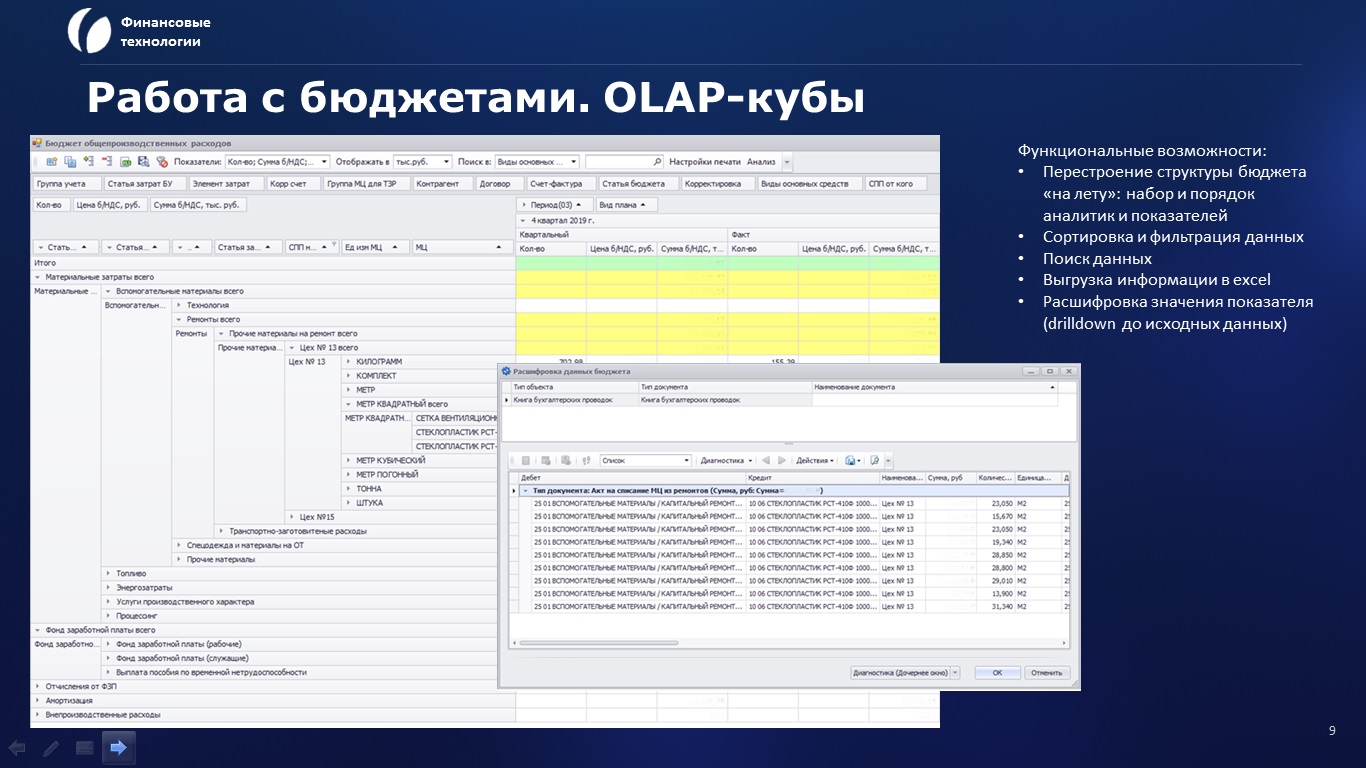Click the Статья затрат БУ field button

point(145,184)
